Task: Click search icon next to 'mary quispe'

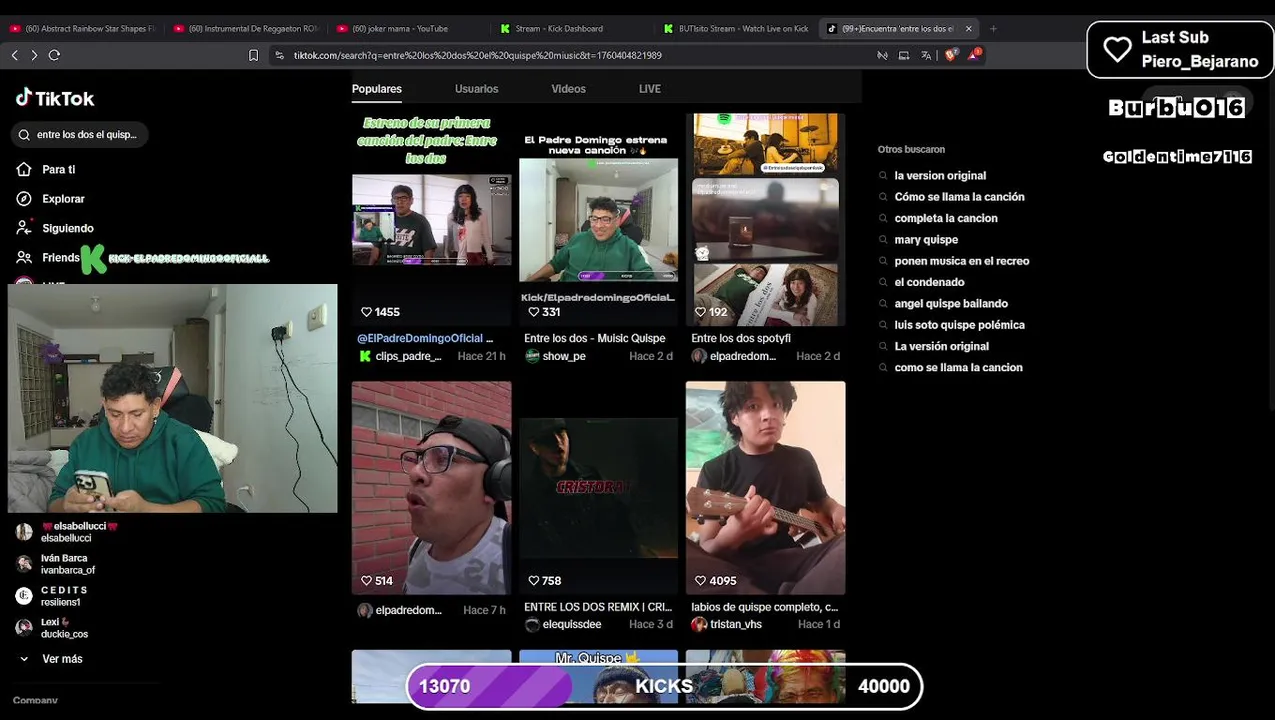Action: [883, 240]
